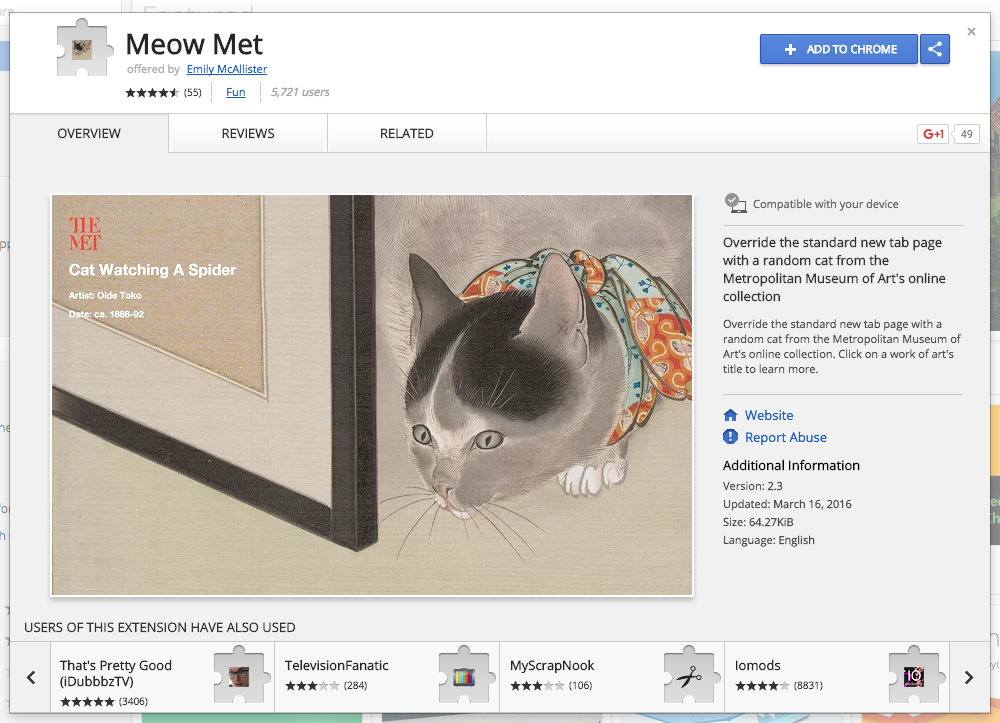Click MyScrapNook's (106) rating count
This screenshot has height=723, width=1000.
(x=580, y=685)
